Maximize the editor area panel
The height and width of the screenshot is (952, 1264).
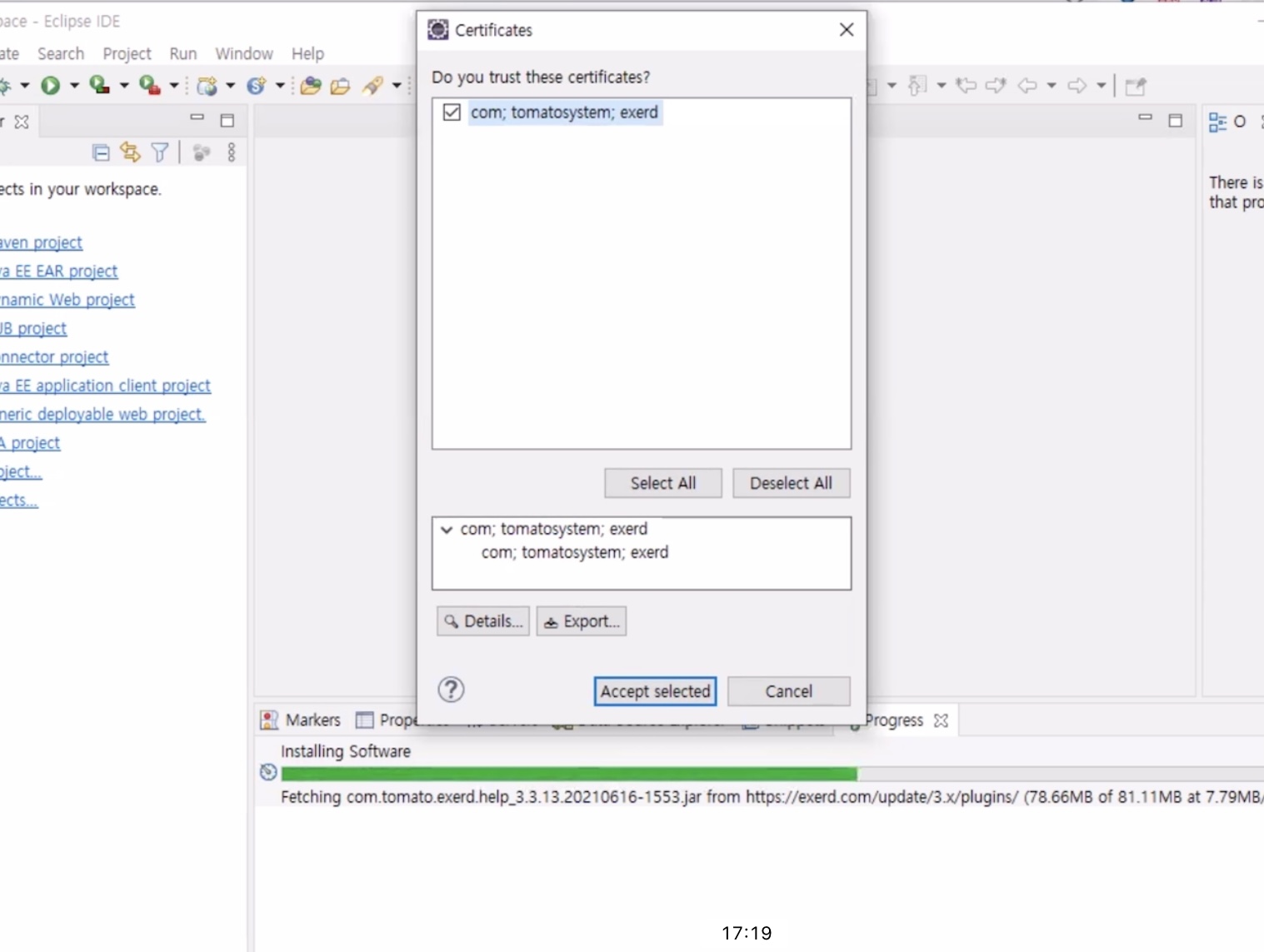[x=1176, y=121]
